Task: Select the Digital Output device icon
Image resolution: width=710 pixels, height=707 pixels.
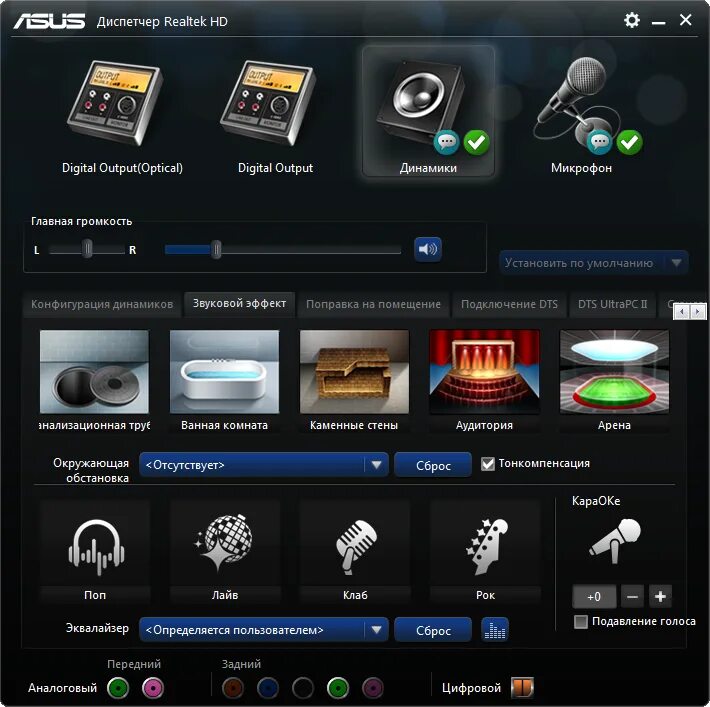Action: pyautogui.click(x=270, y=103)
